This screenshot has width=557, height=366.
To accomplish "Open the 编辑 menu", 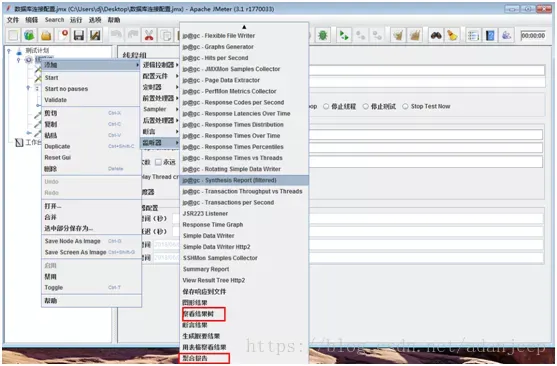I will pyautogui.click(x=32, y=20).
